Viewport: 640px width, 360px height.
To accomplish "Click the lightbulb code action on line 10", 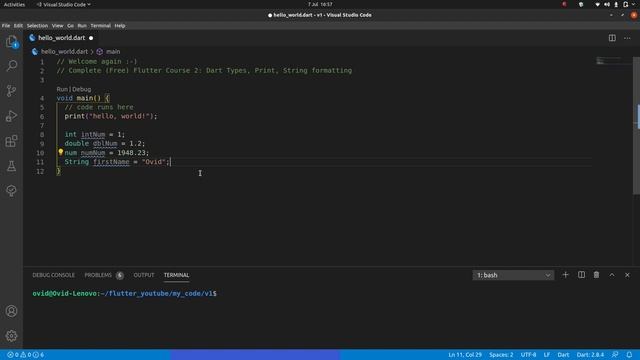I will pyautogui.click(x=60, y=152).
